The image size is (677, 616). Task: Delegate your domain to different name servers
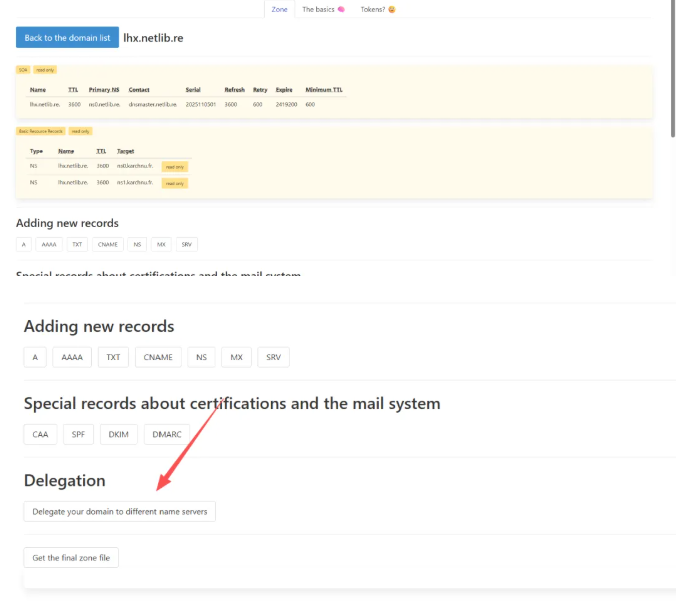(x=119, y=511)
